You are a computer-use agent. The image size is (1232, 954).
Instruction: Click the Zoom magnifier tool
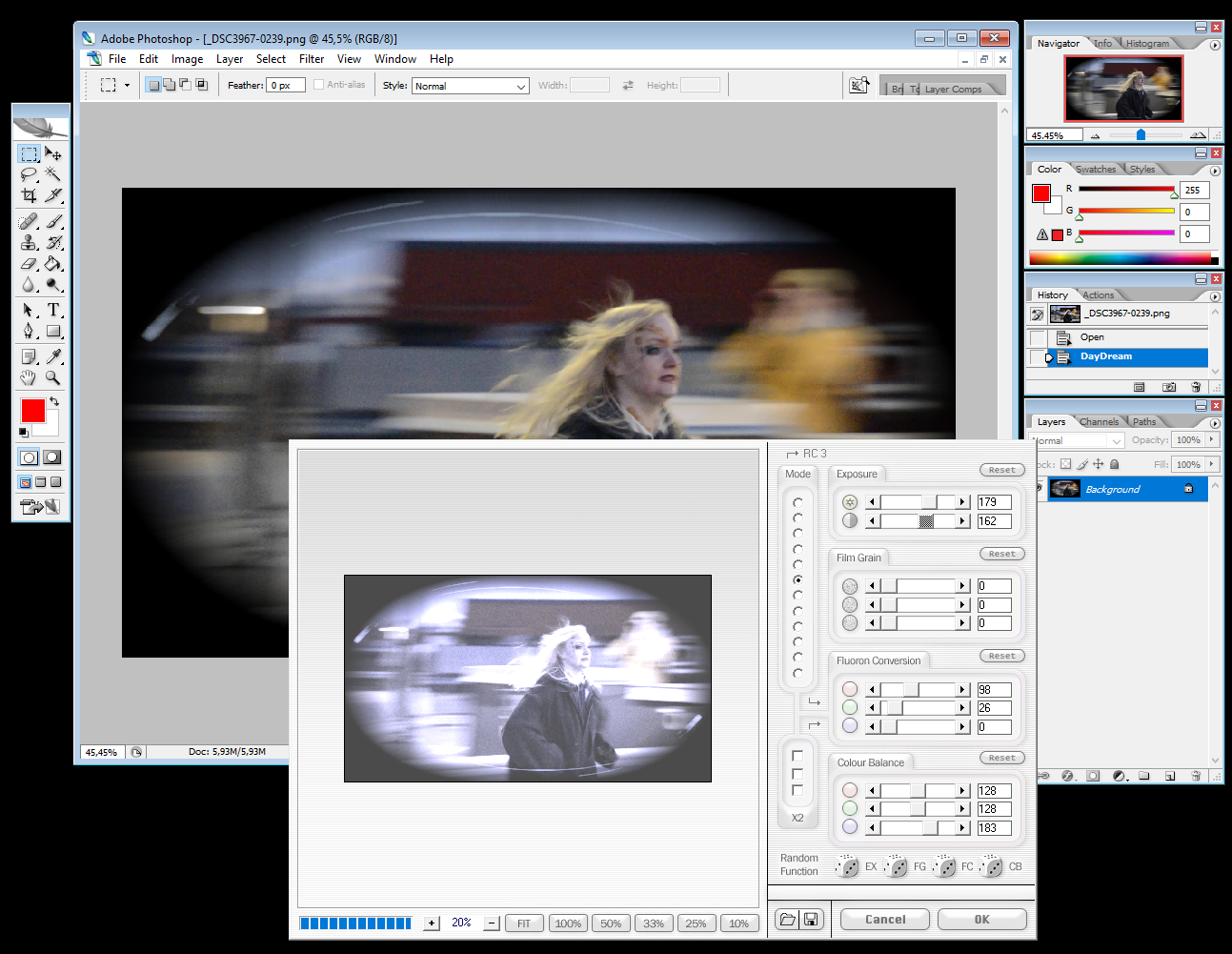(53, 377)
